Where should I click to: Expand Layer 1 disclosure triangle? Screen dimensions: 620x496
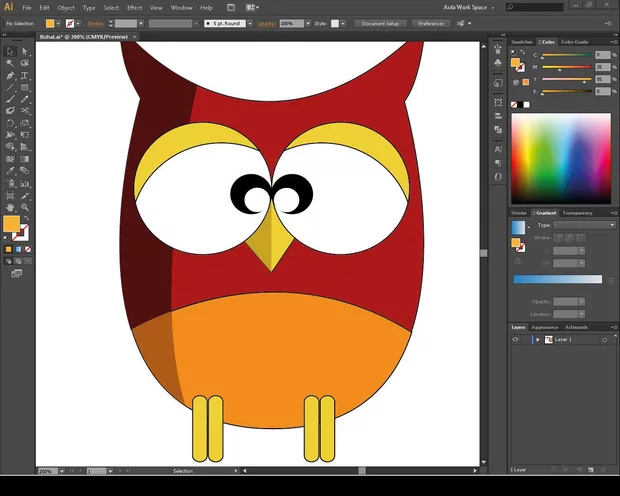tap(537, 340)
